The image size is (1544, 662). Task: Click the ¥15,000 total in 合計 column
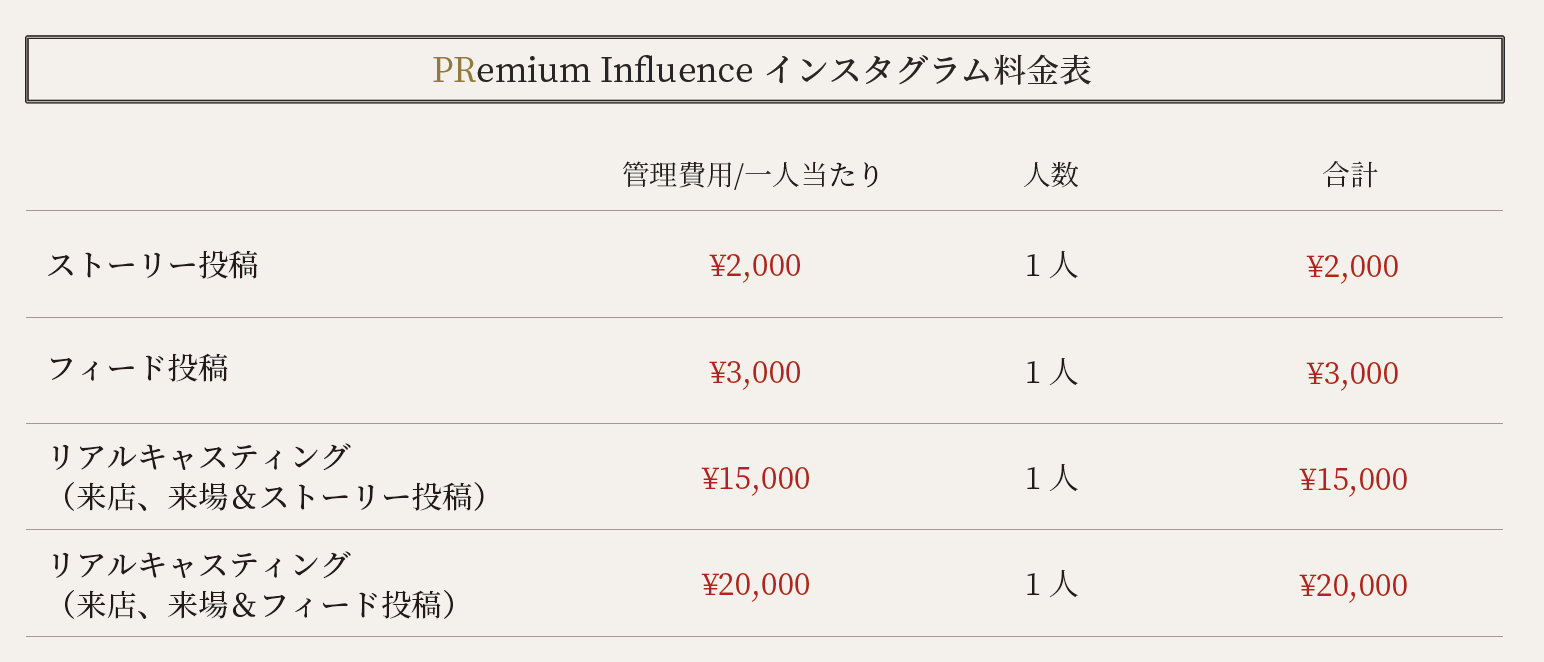coord(1352,480)
